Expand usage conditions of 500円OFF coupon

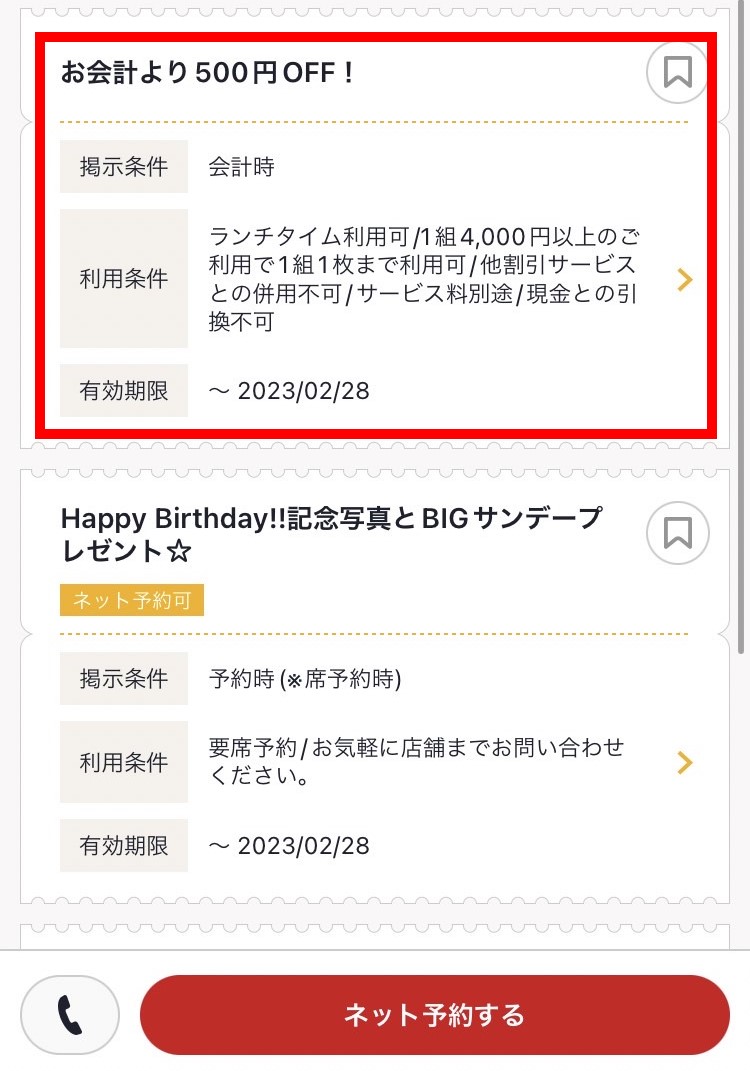click(684, 279)
